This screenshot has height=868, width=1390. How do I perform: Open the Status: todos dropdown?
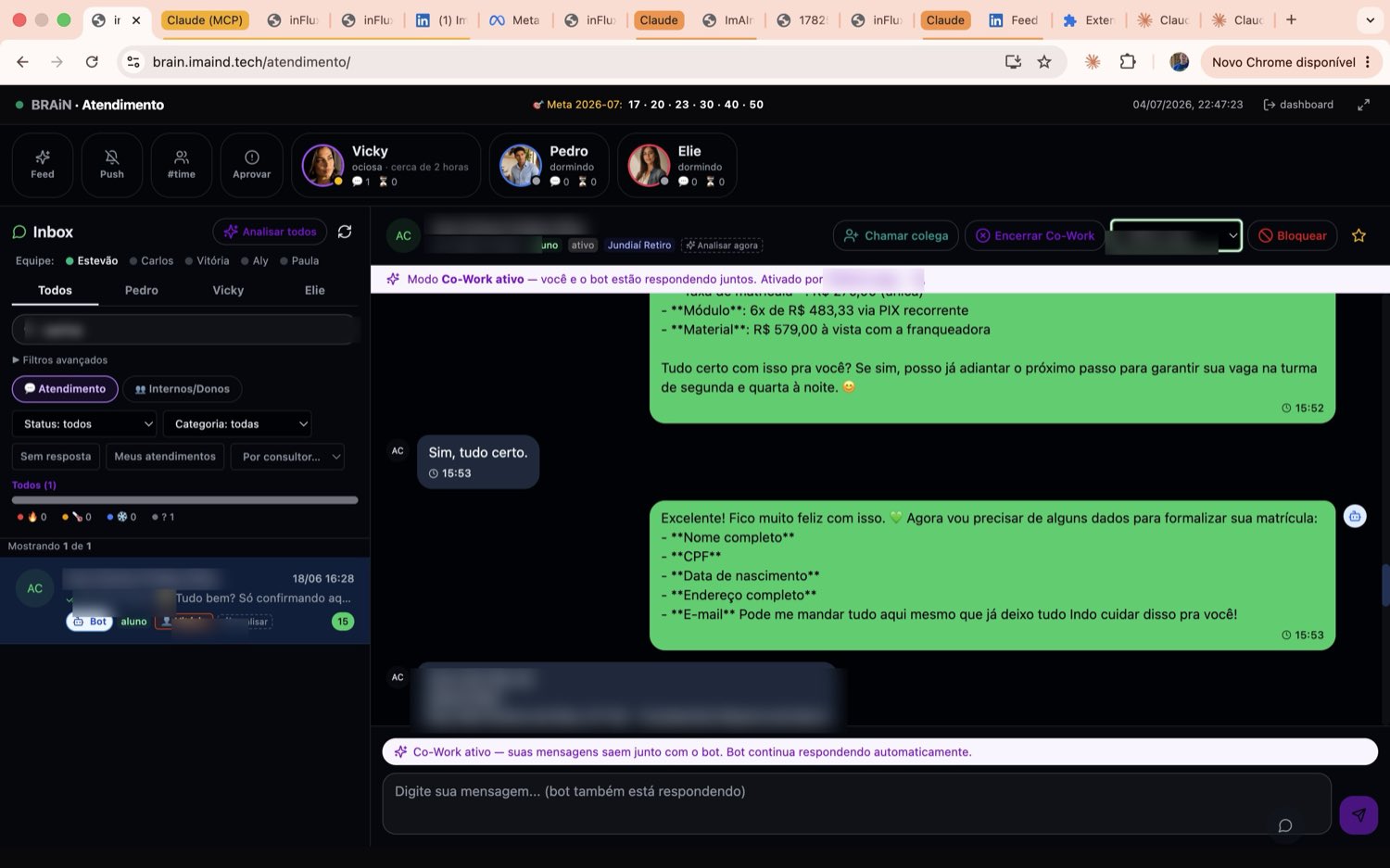pyautogui.click(x=84, y=424)
